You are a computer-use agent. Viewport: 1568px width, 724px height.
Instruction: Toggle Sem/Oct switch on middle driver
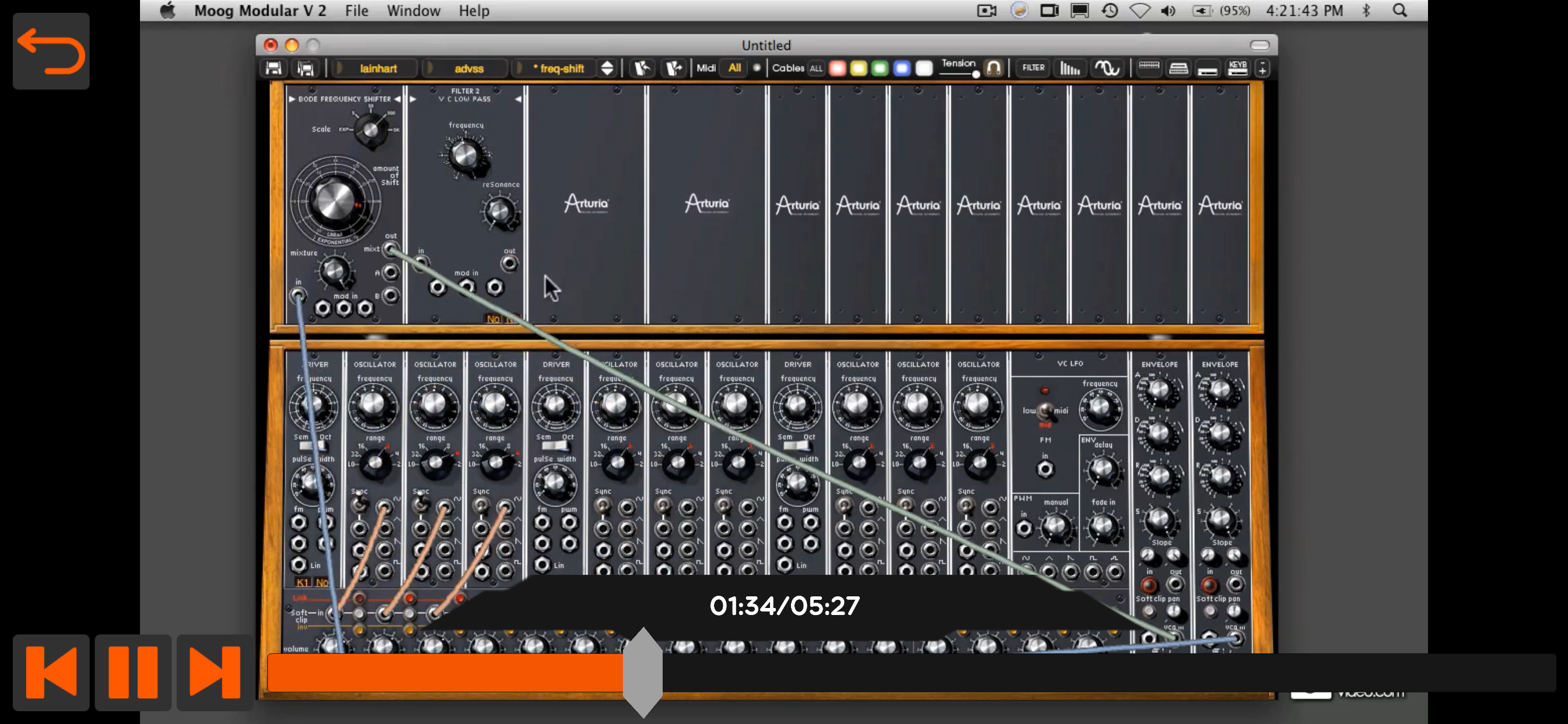pyautogui.click(x=555, y=447)
